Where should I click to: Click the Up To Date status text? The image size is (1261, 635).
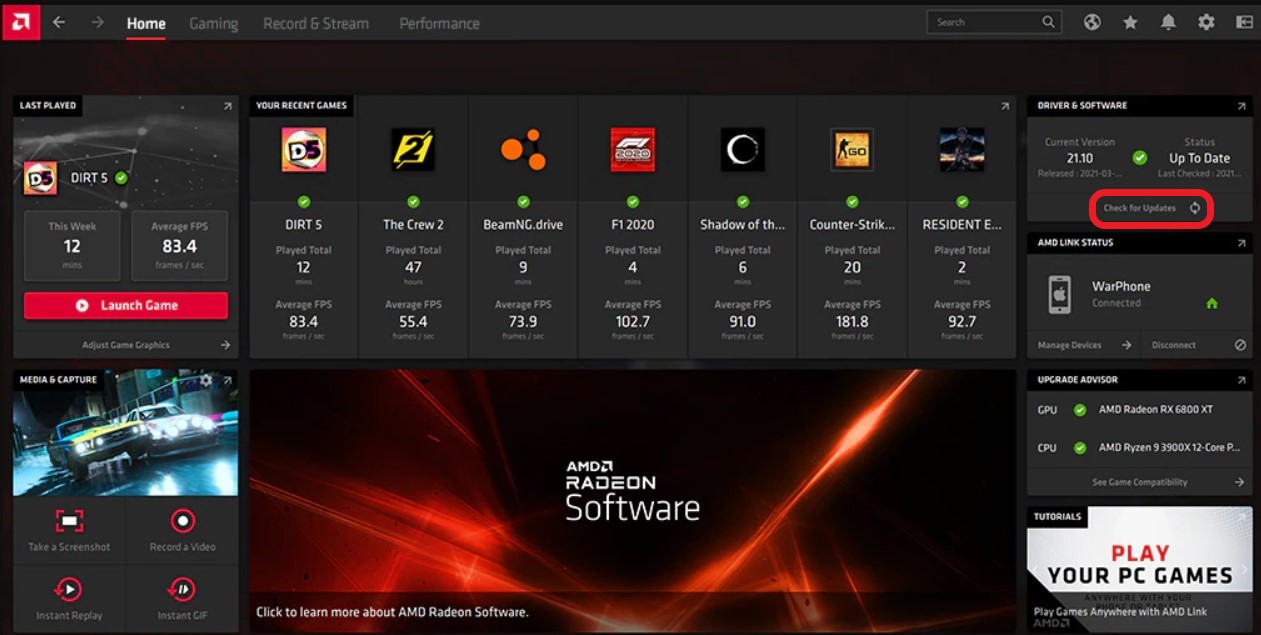click(x=1199, y=158)
